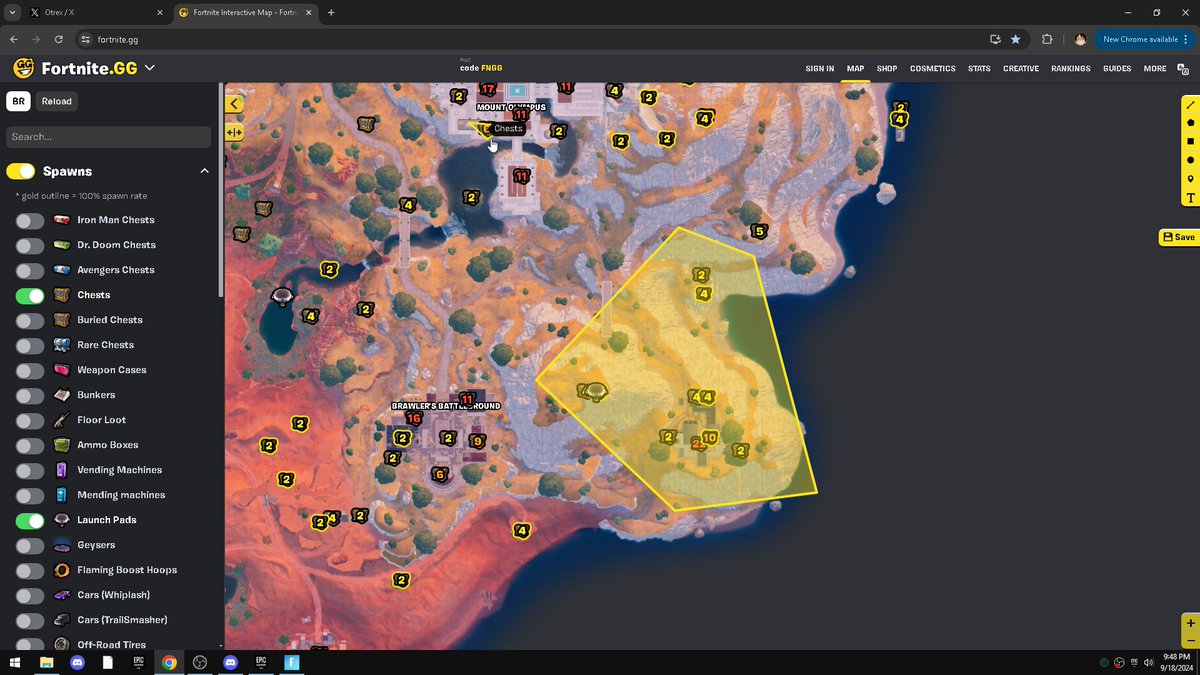The image size is (1200, 675).
Task: Click the Brawler's Battleground map label
Action: point(445,406)
